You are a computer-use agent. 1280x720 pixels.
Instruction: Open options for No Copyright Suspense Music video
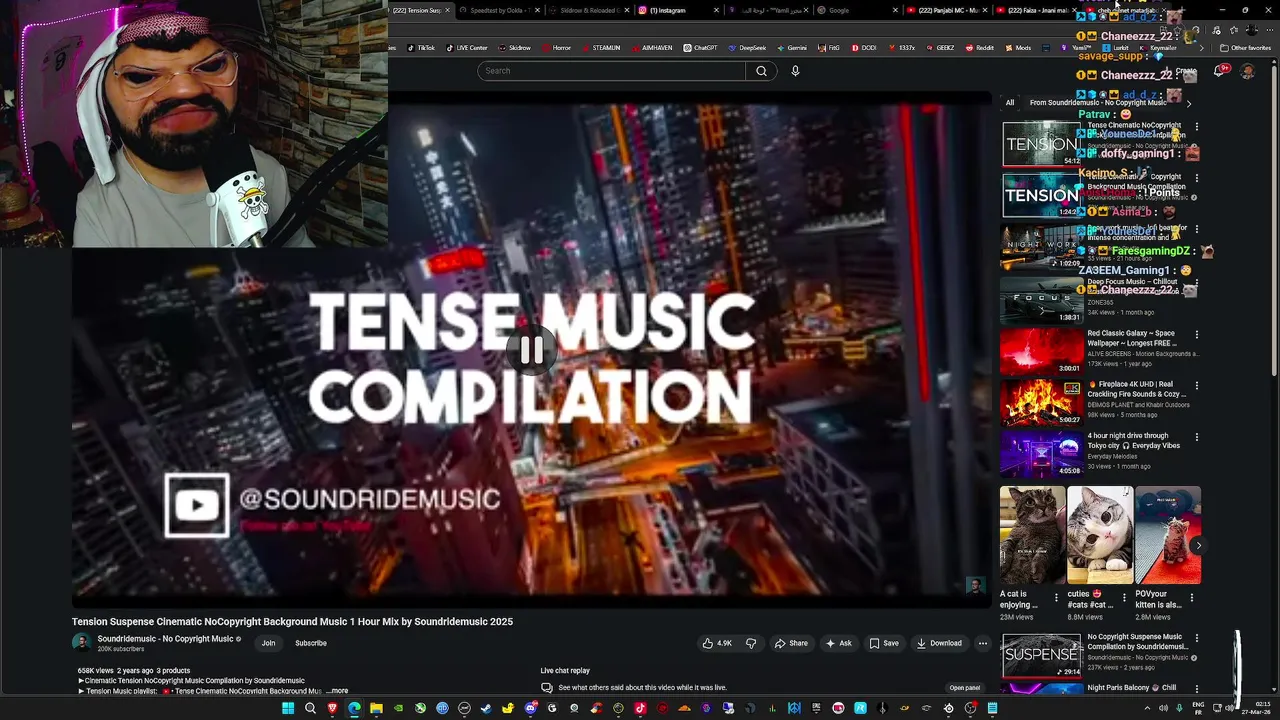[x=1196, y=638]
